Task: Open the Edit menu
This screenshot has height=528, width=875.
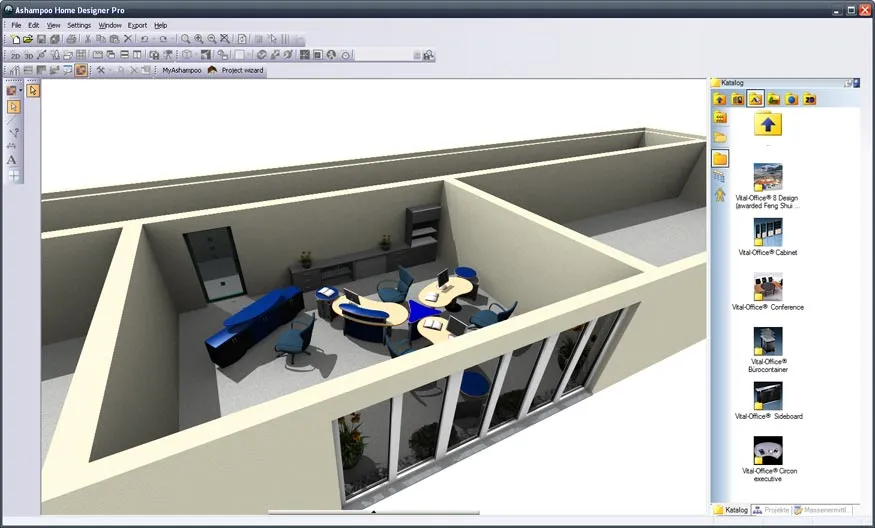Action: pos(33,25)
